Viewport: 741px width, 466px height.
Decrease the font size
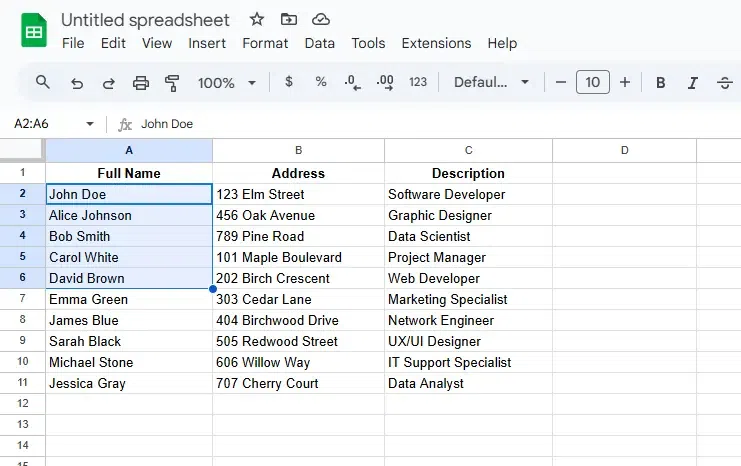(x=561, y=83)
